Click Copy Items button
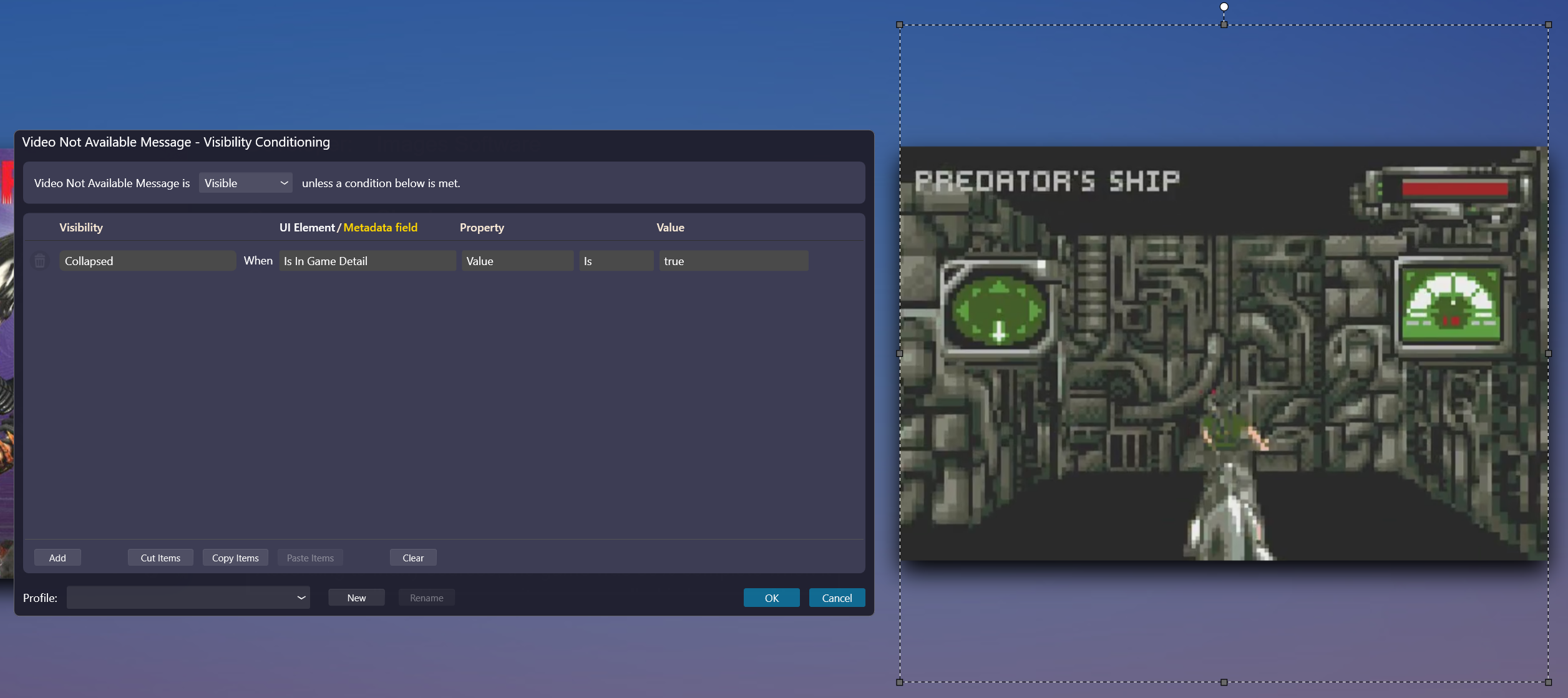The width and height of the screenshot is (1568, 698). coord(235,558)
